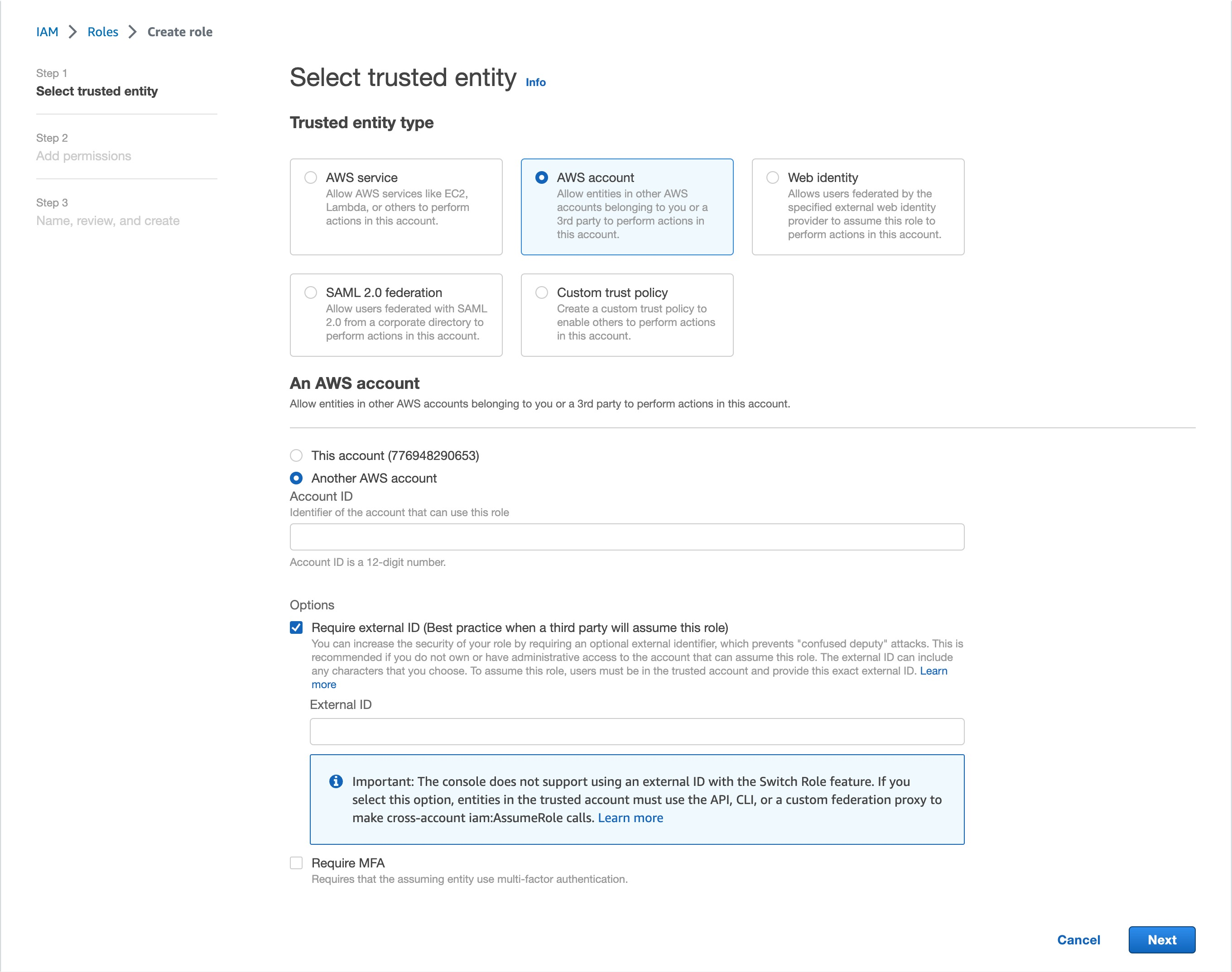This screenshot has width=1232, height=972.
Task: Go to Roles via breadcrumb
Action: pos(102,32)
